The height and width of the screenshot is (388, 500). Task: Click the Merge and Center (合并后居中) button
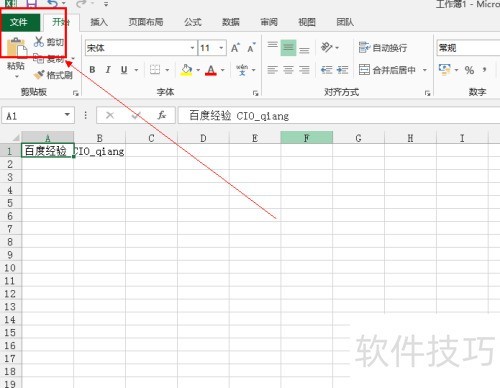(387, 70)
